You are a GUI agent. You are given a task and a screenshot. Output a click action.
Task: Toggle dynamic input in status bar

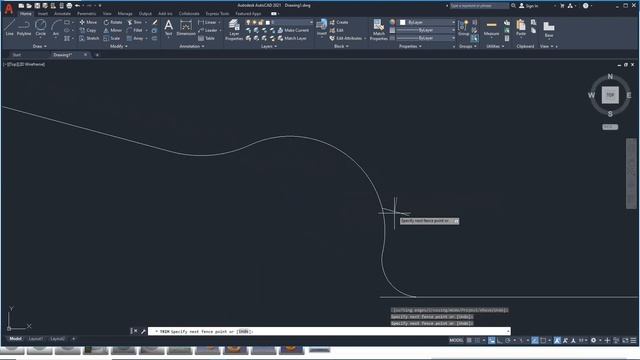pos(491,340)
